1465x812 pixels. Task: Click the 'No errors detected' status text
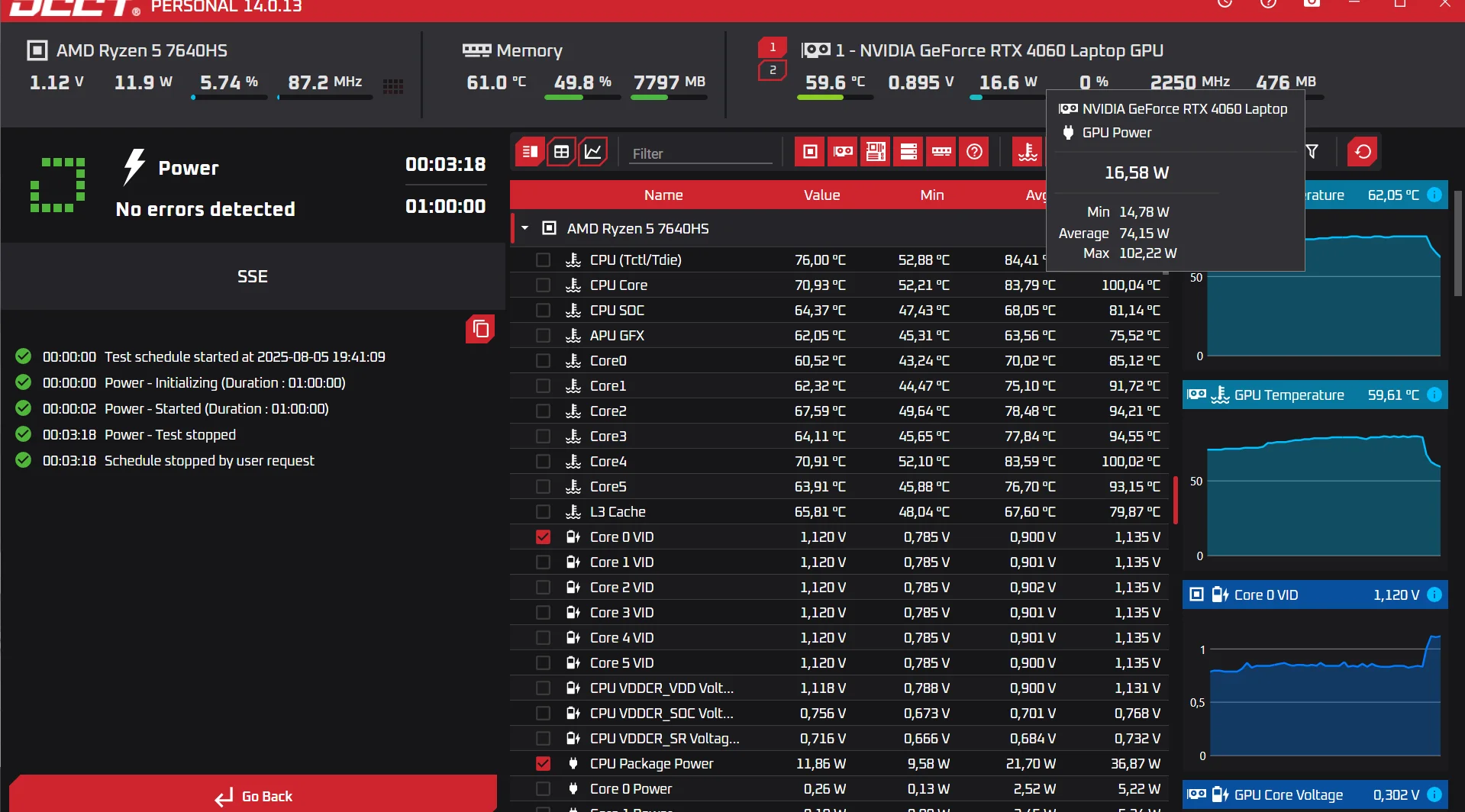pos(205,209)
